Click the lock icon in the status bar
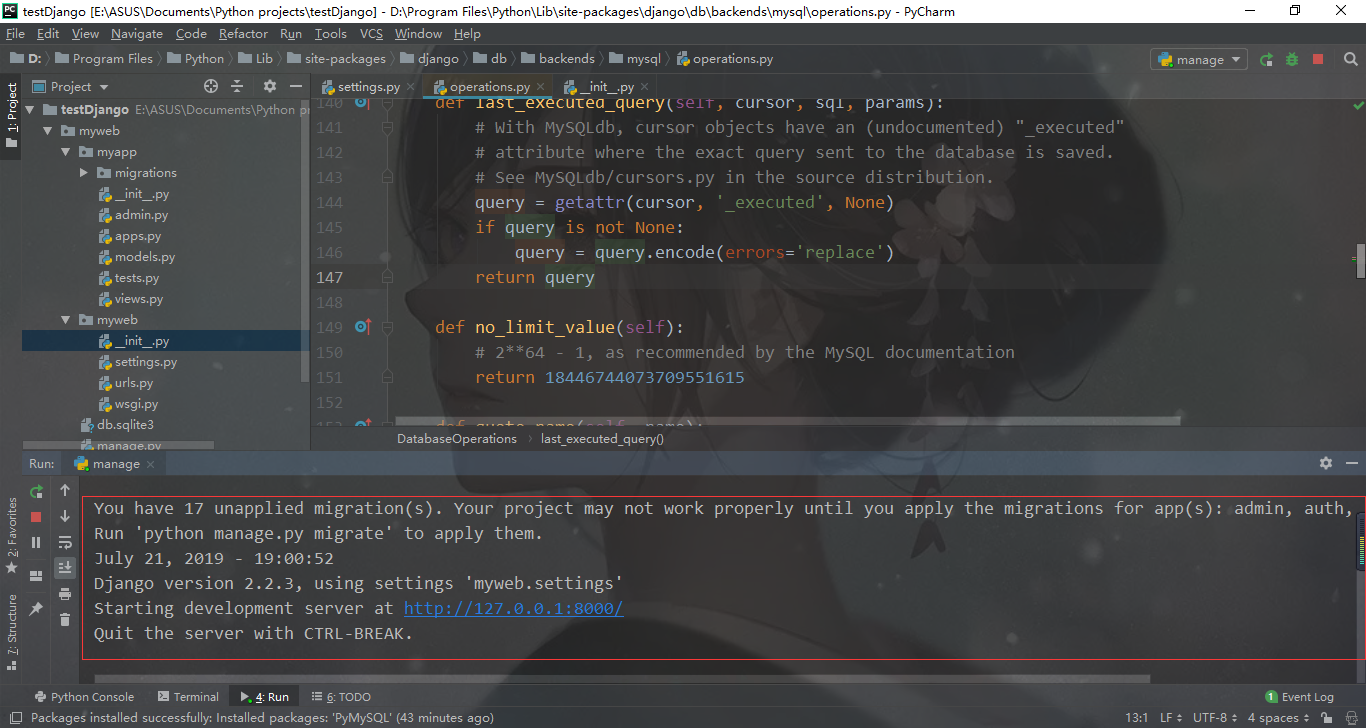1366x728 pixels. [x=1328, y=718]
